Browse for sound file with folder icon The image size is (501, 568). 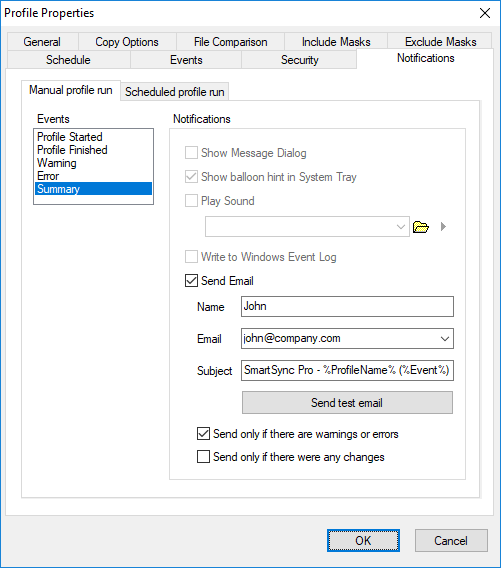coord(421,227)
